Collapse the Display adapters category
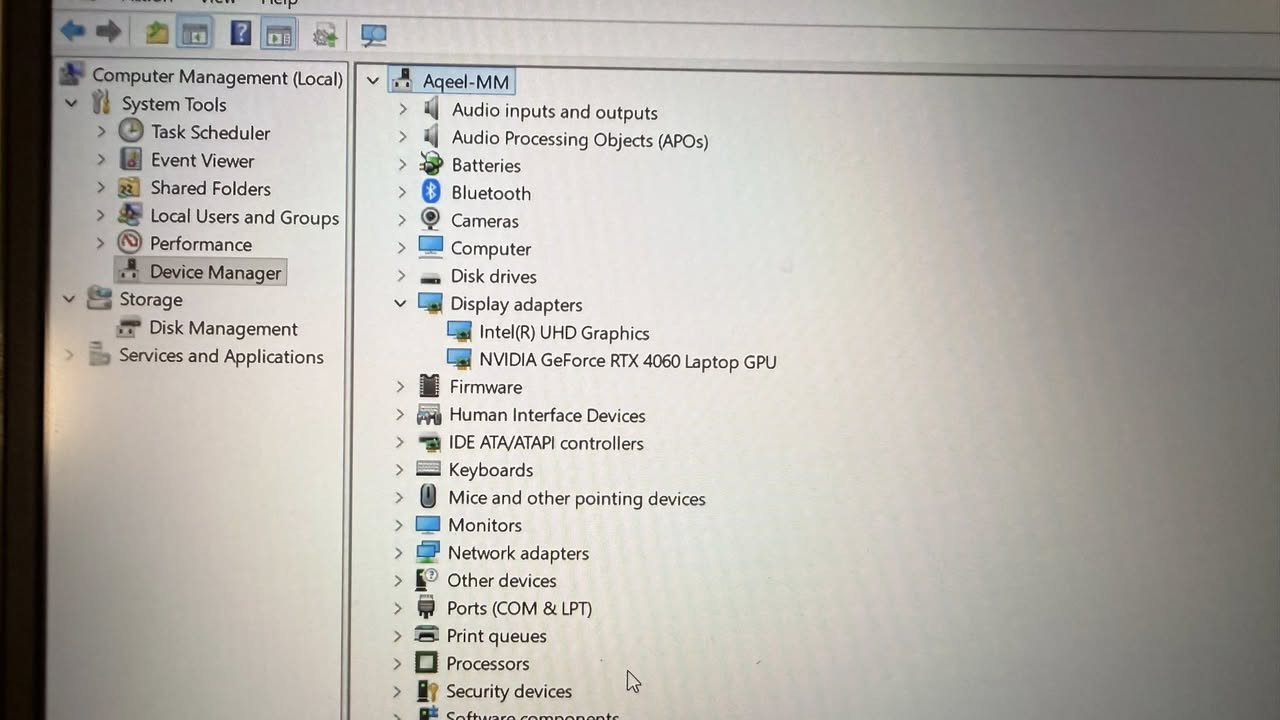The image size is (1280, 720). [400, 303]
